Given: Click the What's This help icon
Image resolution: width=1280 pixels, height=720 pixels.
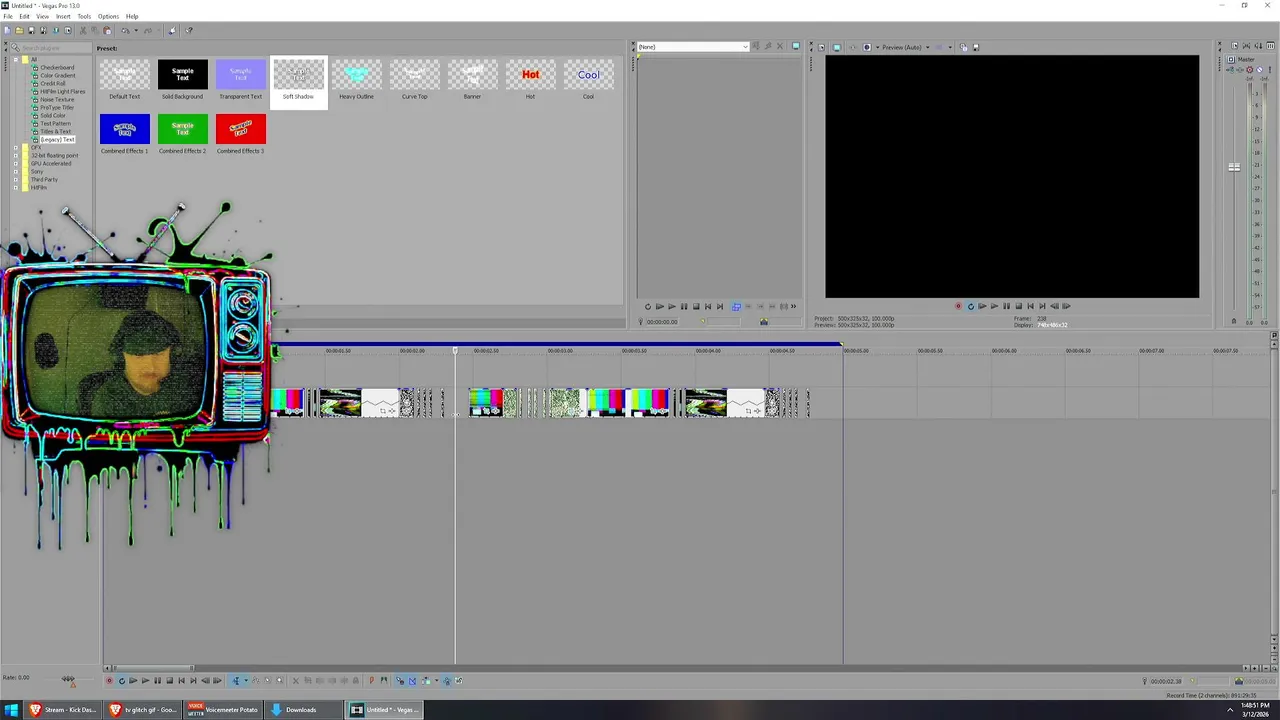Looking at the screenshot, I should tap(189, 30).
